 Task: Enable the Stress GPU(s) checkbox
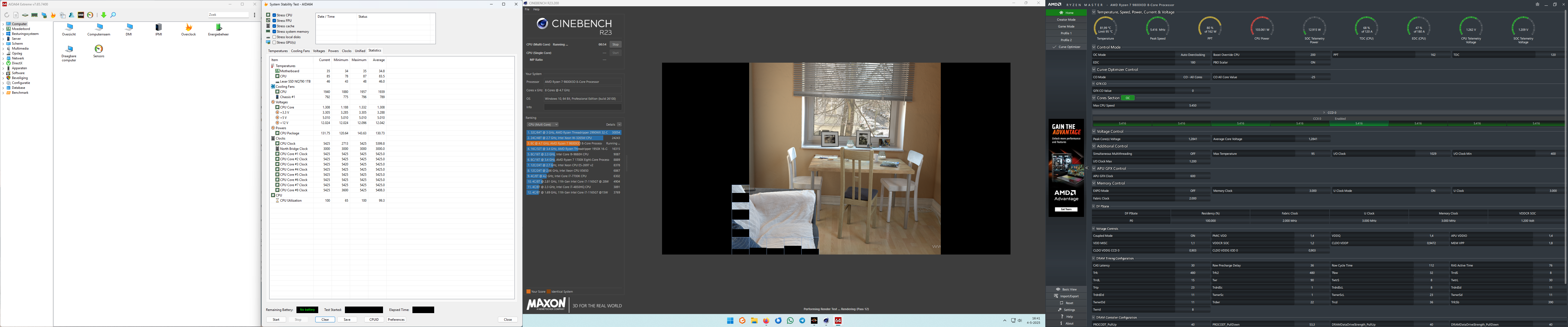point(274,43)
